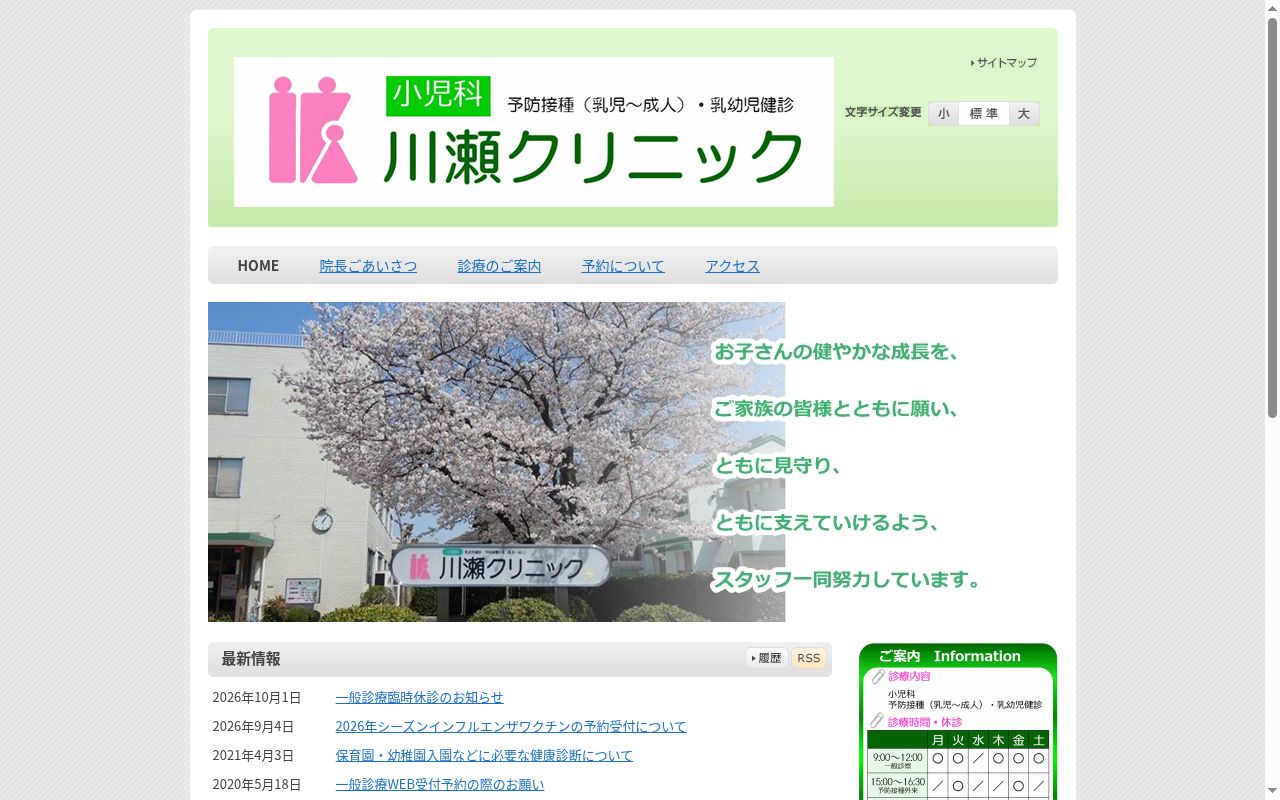Click the 2020年5月18日 news date
Screen dimensions: 1280x800
click(257, 785)
